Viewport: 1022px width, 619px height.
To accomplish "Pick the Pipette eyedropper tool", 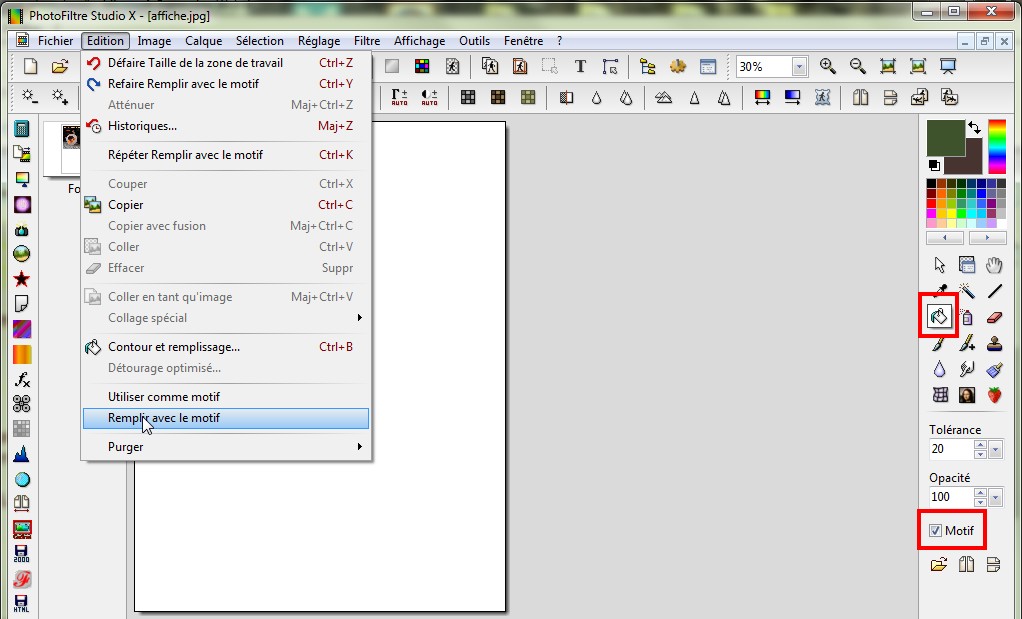I will 939,291.
